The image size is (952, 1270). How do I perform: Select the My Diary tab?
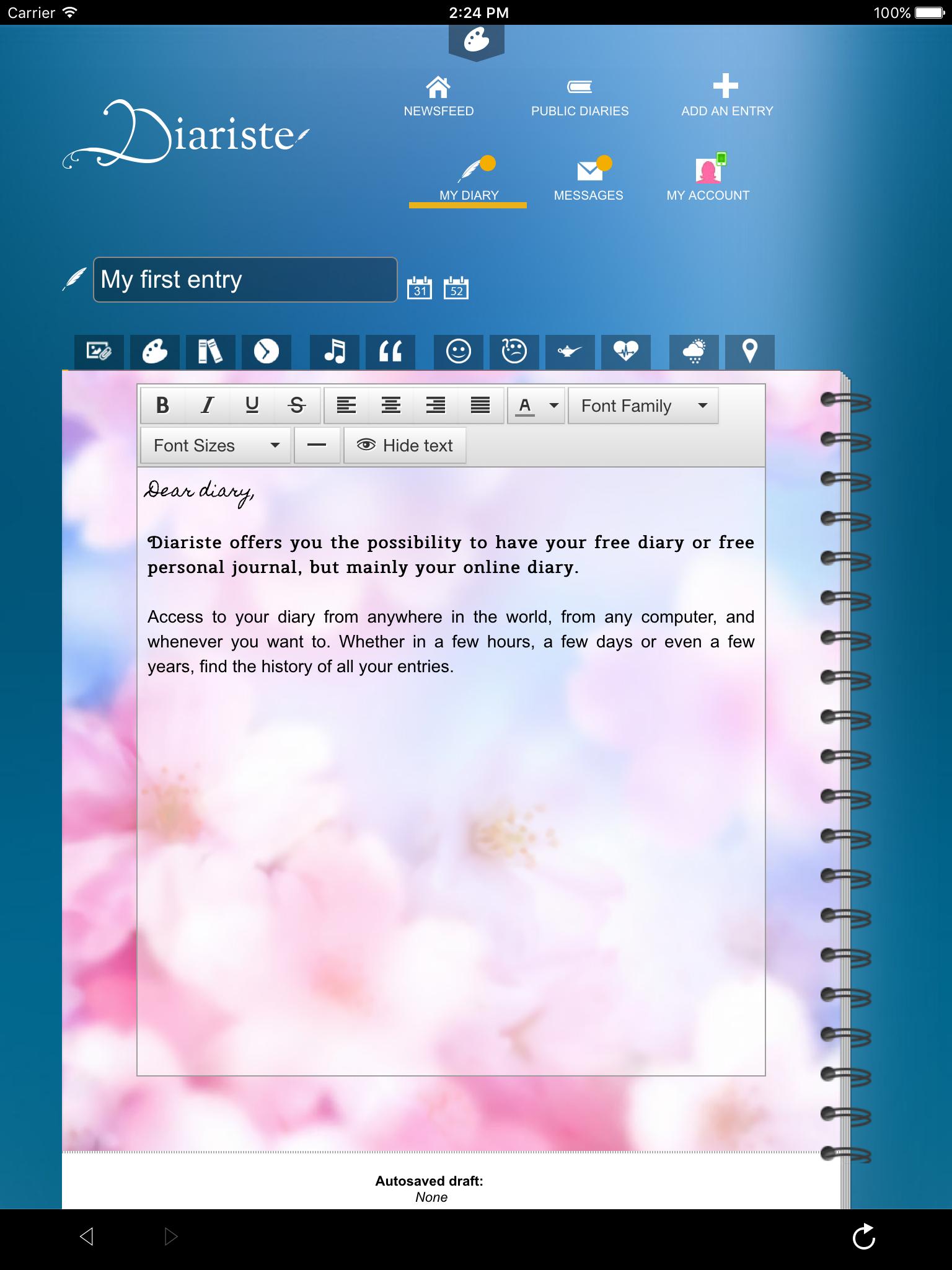[468, 180]
